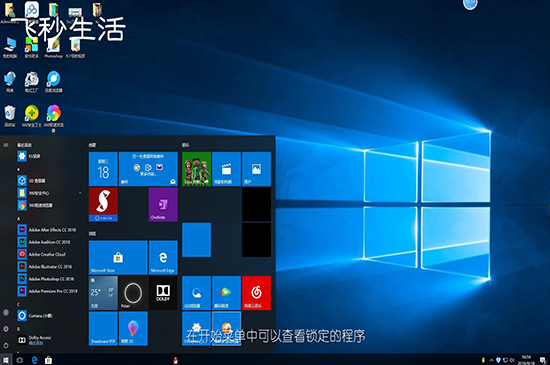Open the Paint 3D tile
Image resolution: width=550 pixels, height=365 pixels.
click(x=133, y=329)
